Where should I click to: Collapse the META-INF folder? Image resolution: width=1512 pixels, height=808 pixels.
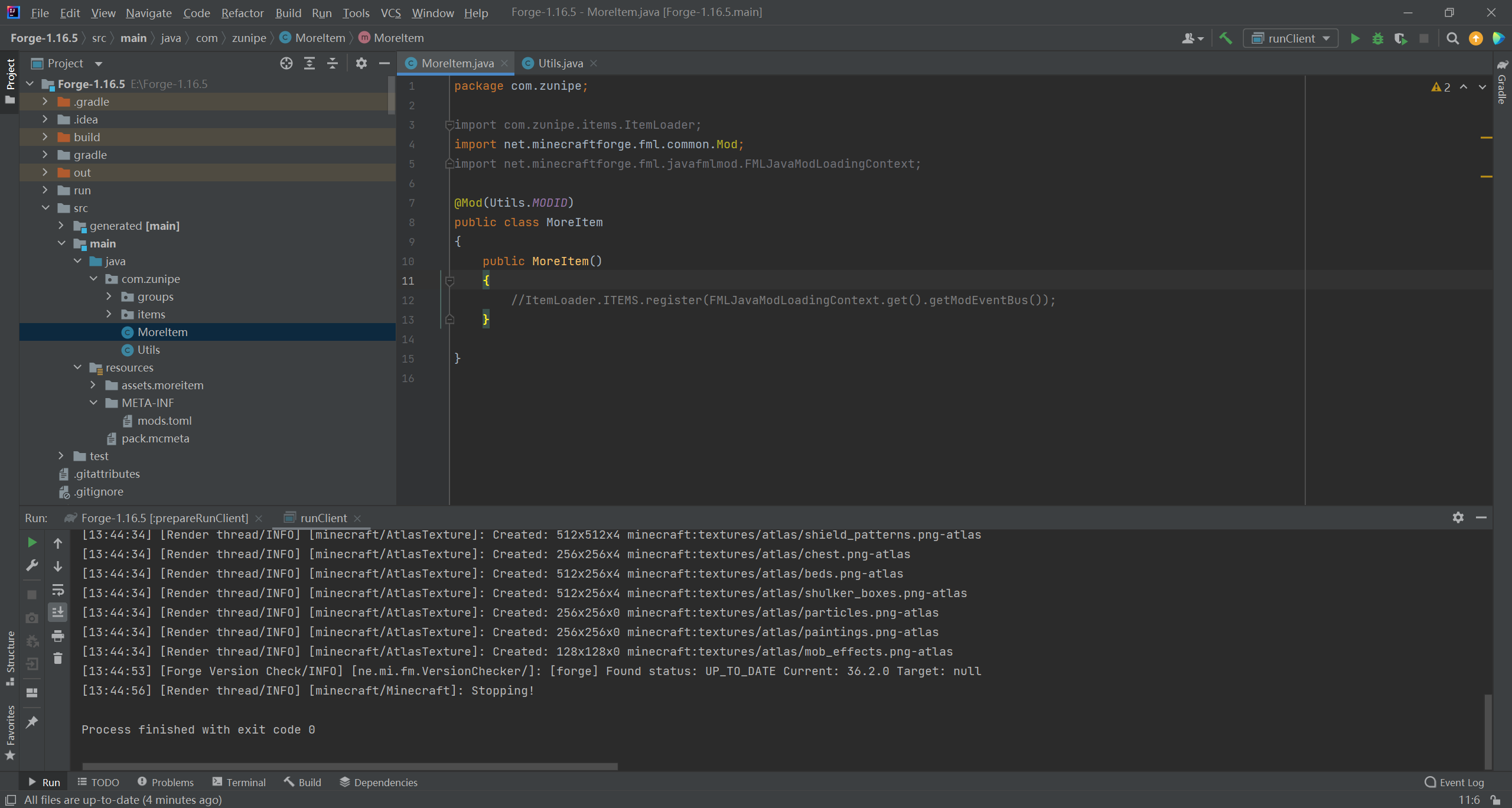tap(93, 403)
